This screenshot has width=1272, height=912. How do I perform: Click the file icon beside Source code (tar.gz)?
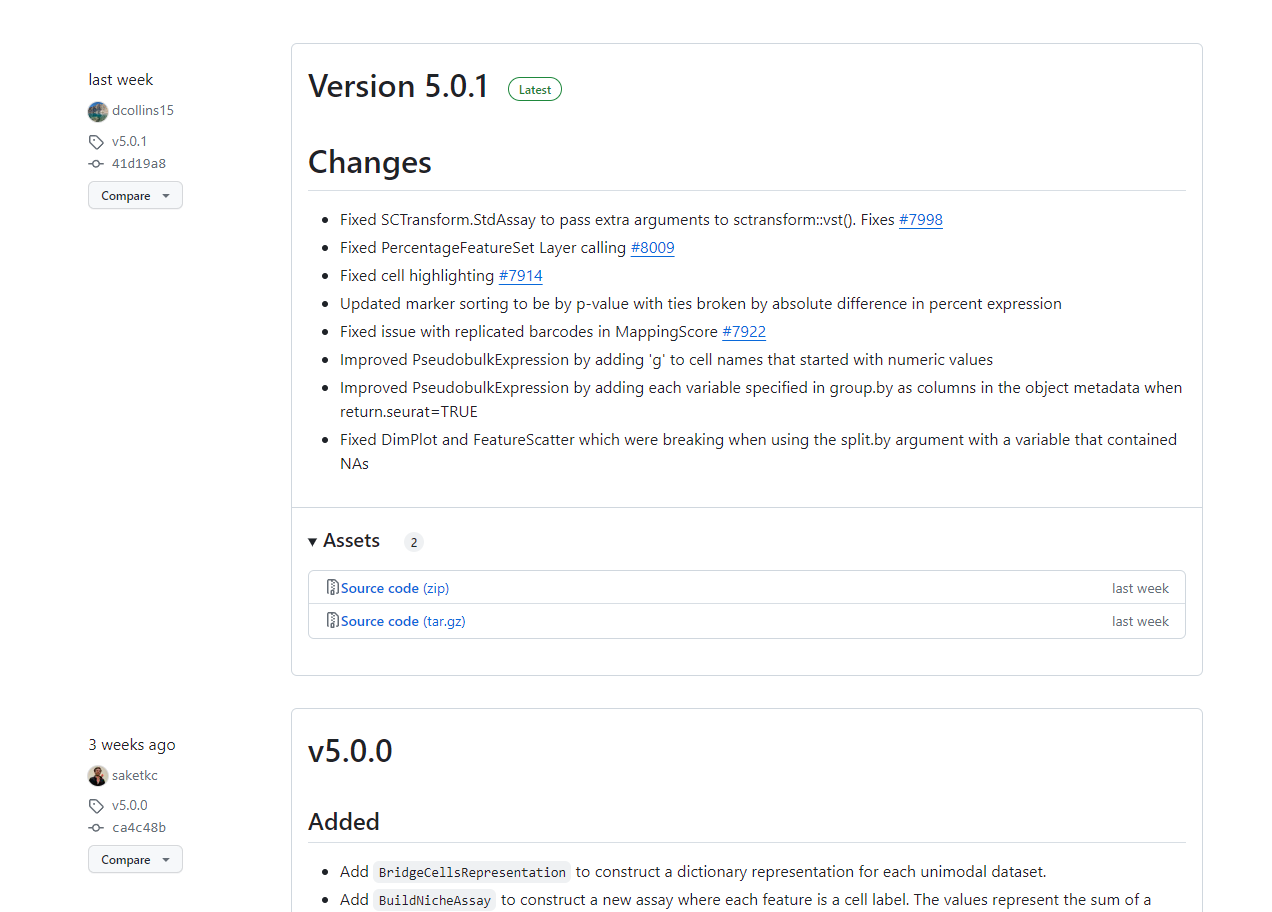tap(332, 620)
